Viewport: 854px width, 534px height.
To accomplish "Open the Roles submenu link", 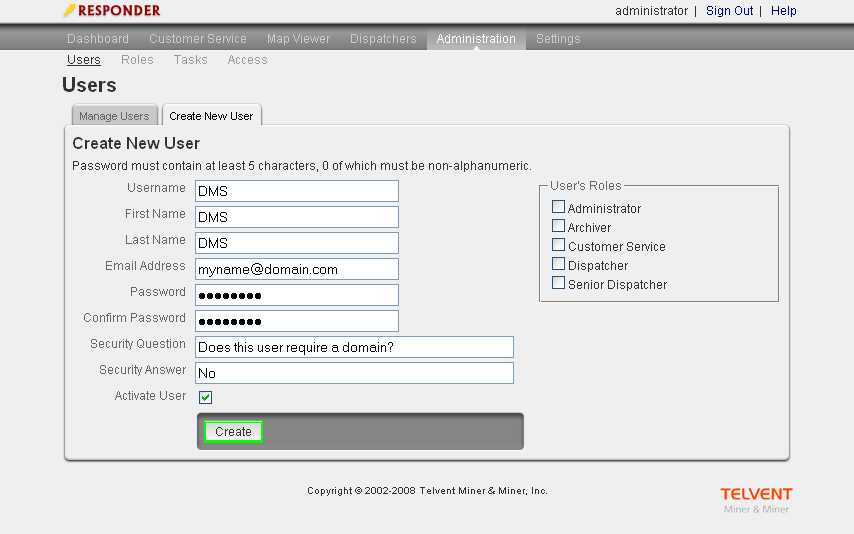I will coord(137,60).
